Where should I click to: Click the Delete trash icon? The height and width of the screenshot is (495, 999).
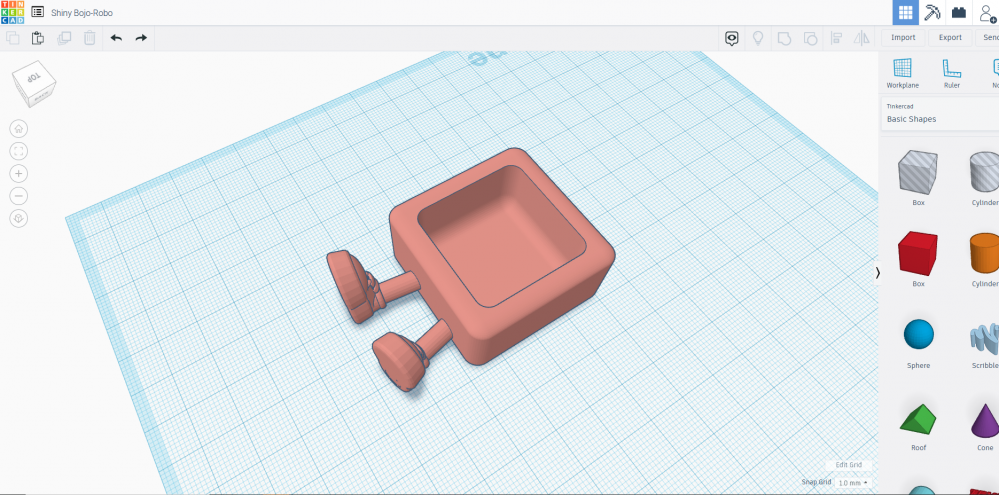click(x=90, y=38)
